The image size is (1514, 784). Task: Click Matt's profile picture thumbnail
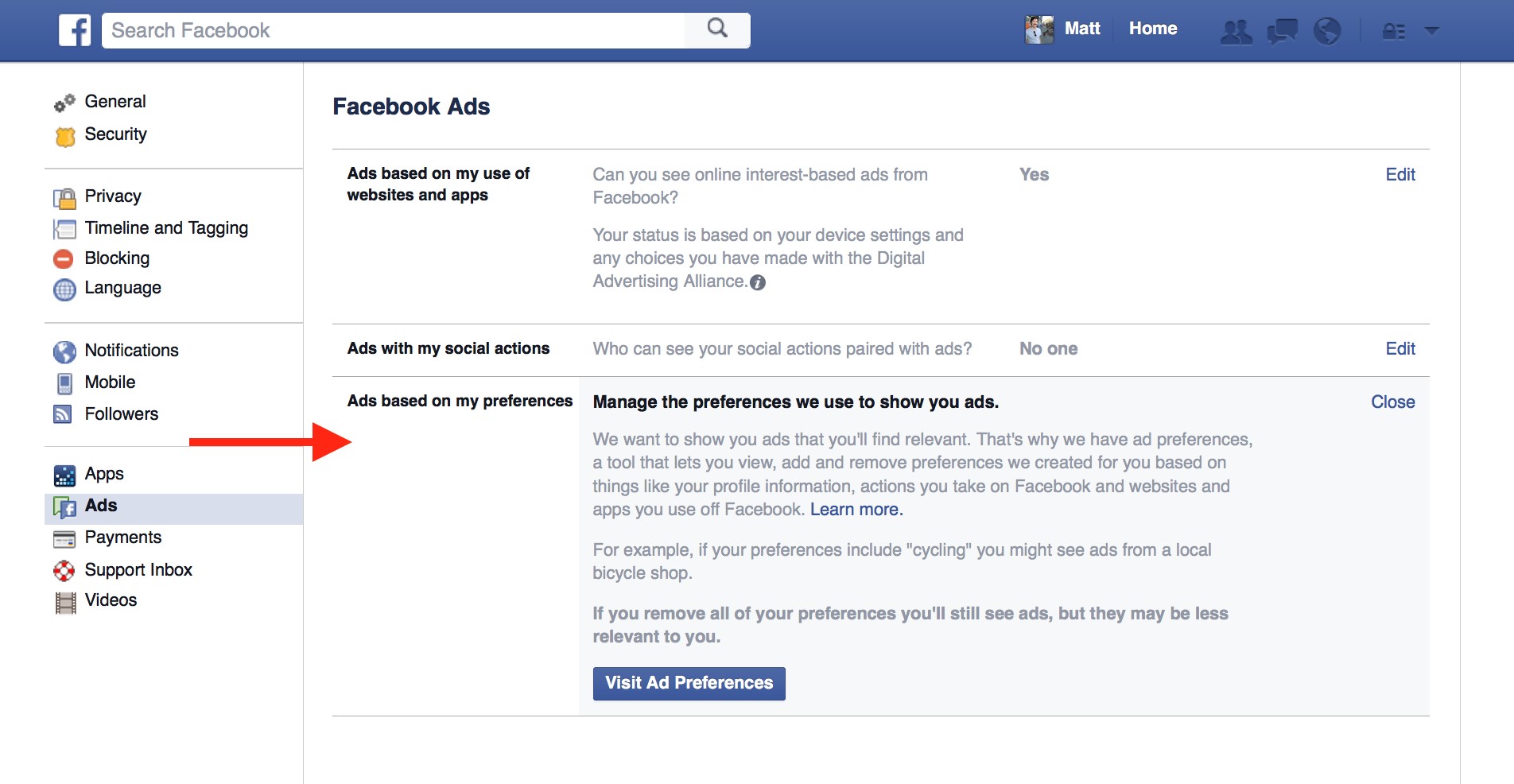click(1038, 29)
